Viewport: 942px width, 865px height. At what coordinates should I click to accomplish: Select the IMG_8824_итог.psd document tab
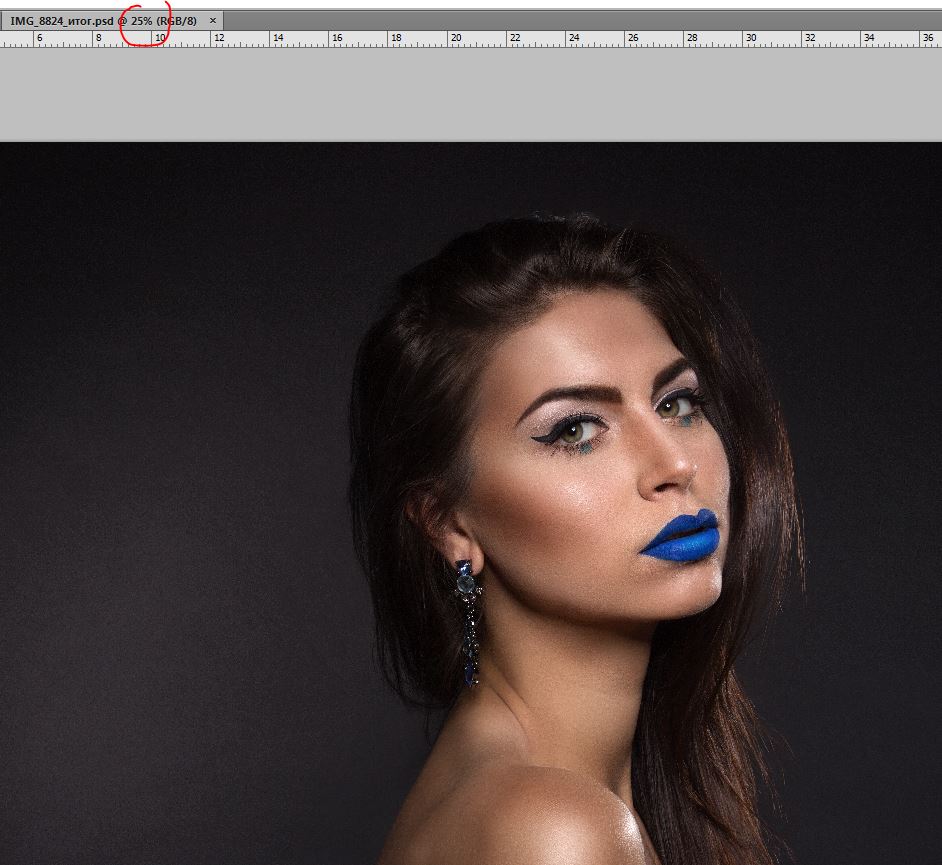click(112, 21)
